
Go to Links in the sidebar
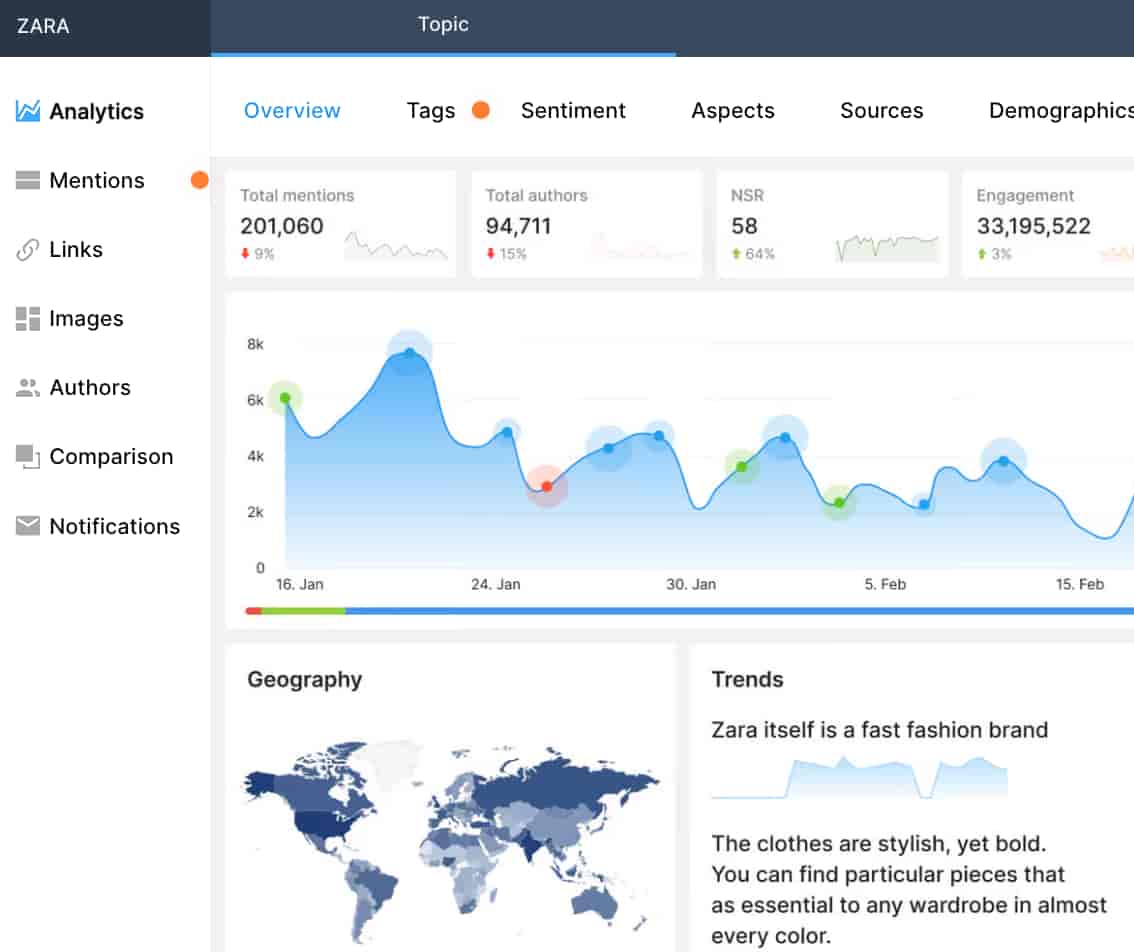click(x=76, y=250)
